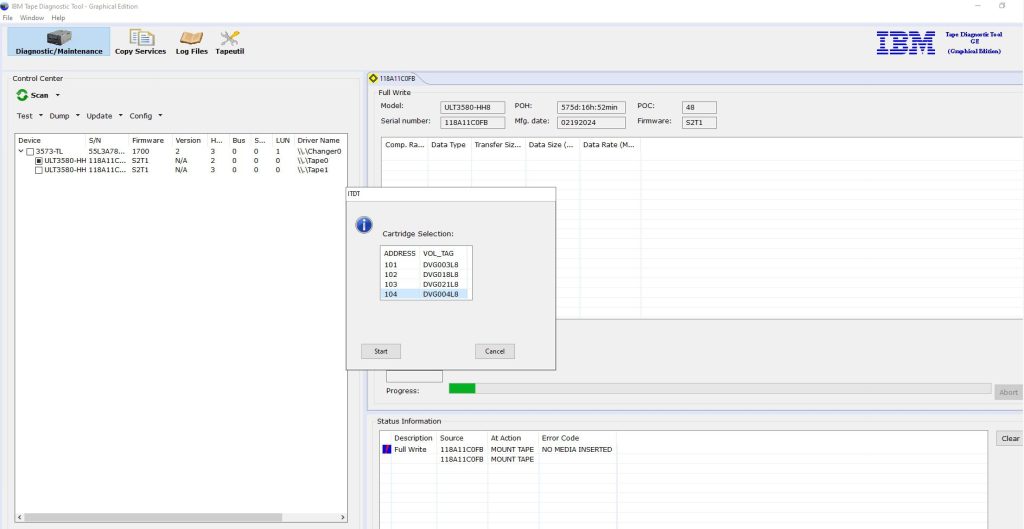Click the At Action column header
The image size is (1024, 529).
coord(513,438)
